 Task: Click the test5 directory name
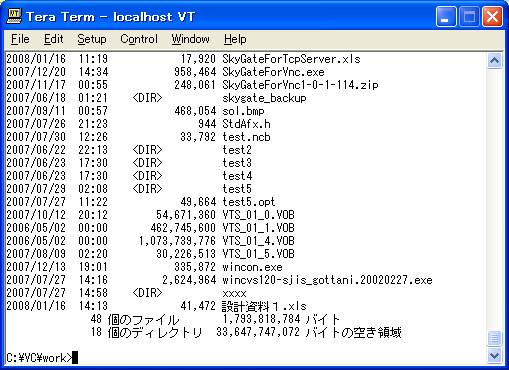237,189
